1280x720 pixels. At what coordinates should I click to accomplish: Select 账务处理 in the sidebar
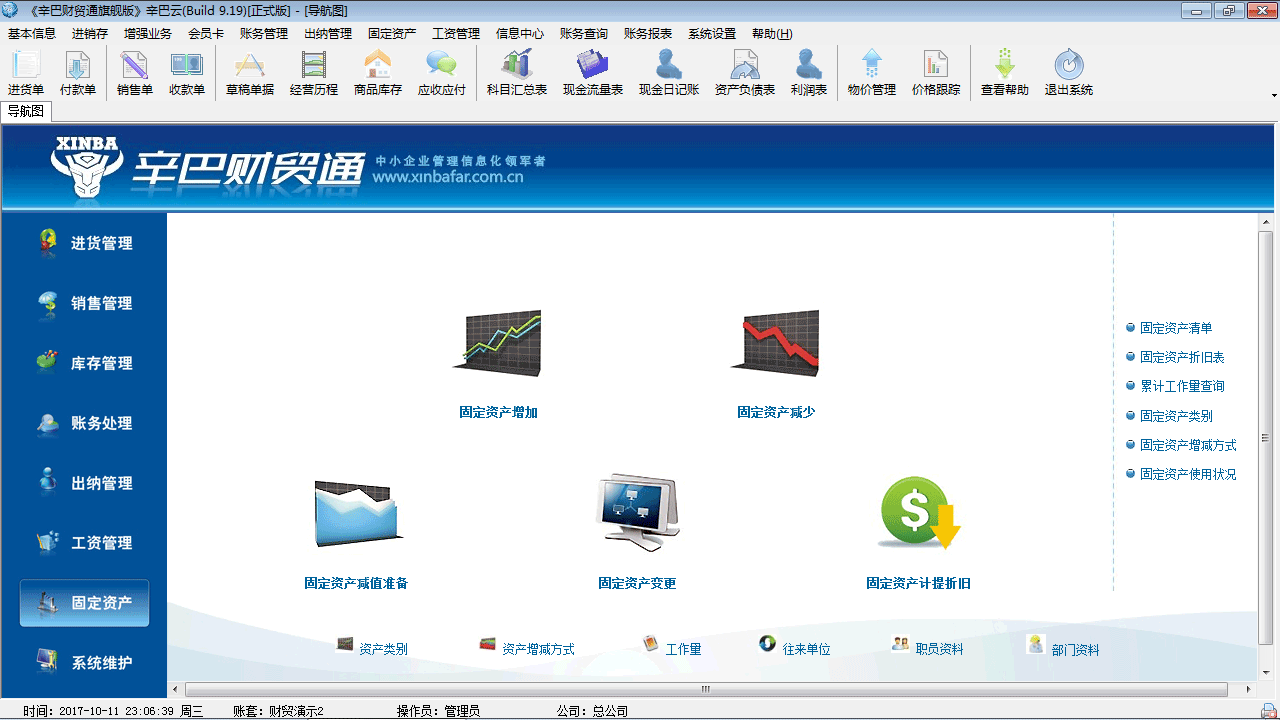(84, 423)
